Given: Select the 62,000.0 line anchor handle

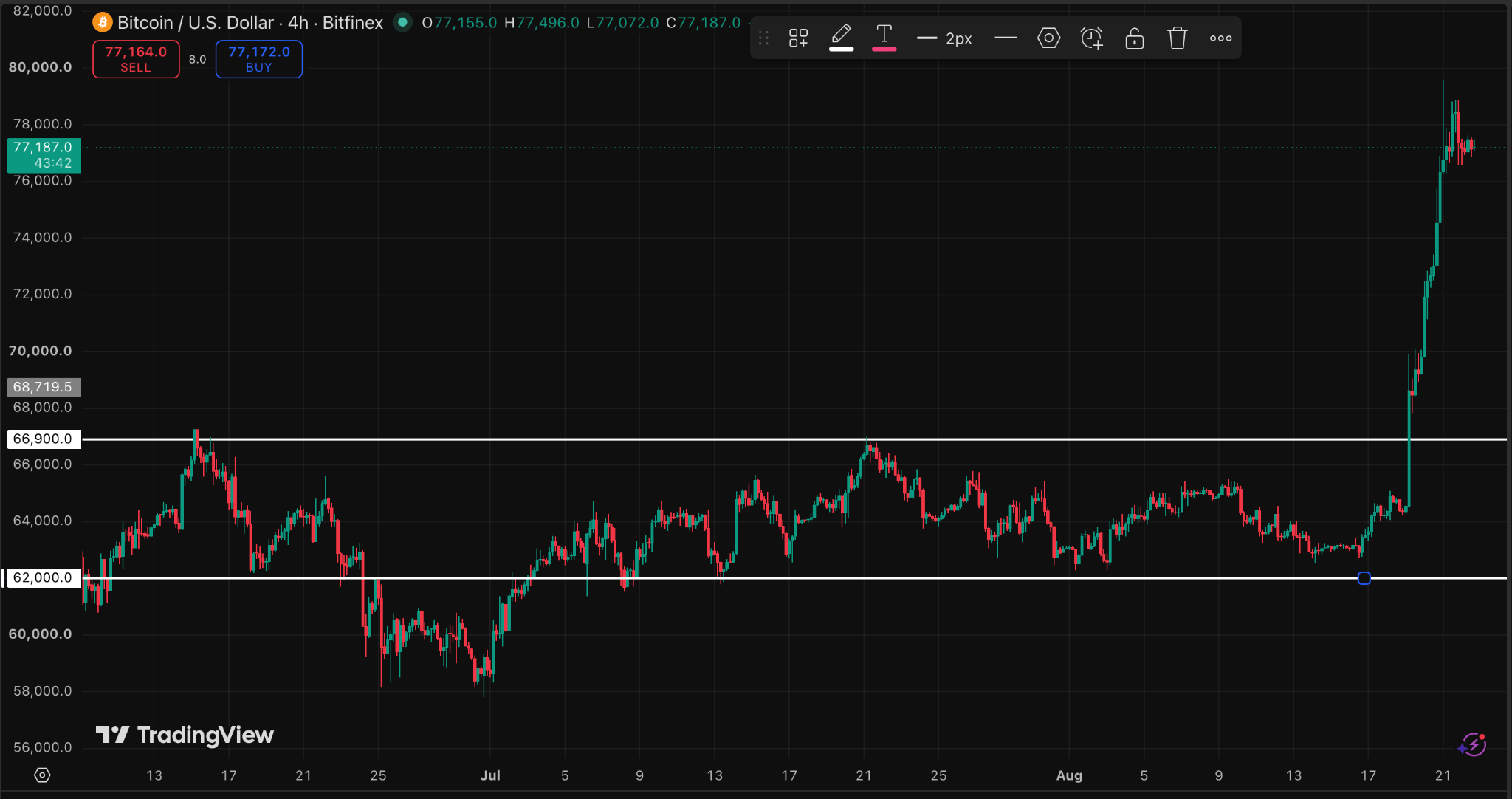Looking at the screenshot, I should [1364, 578].
